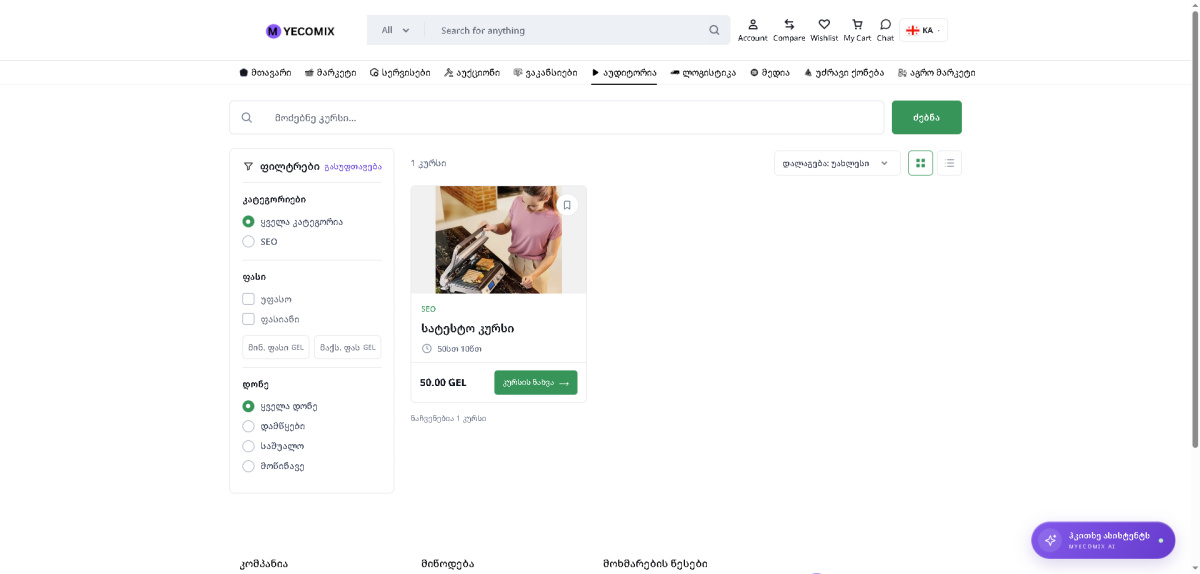The width and height of the screenshot is (1200, 574).
Task: Focus the maximum price GEL field
Action: point(348,347)
